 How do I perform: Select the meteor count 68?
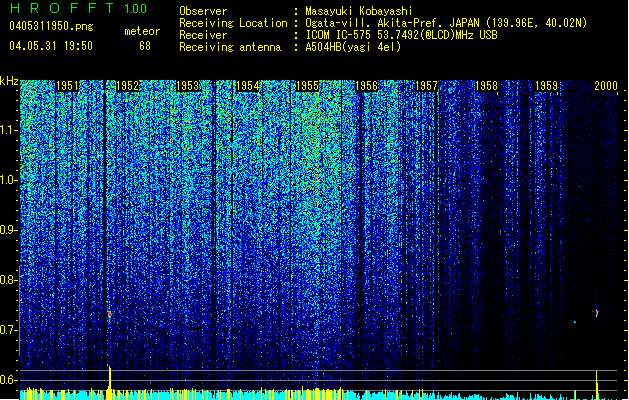(x=145, y=46)
